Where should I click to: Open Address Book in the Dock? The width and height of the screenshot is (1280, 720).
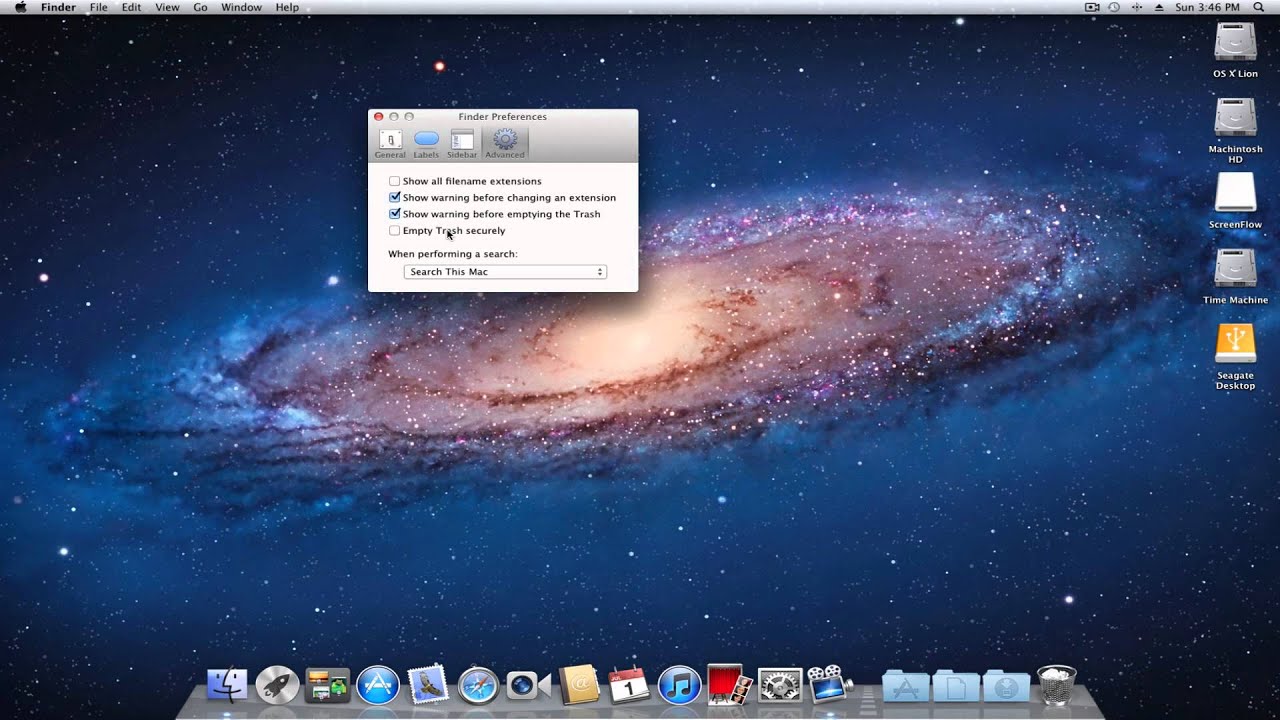click(x=579, y=685)
